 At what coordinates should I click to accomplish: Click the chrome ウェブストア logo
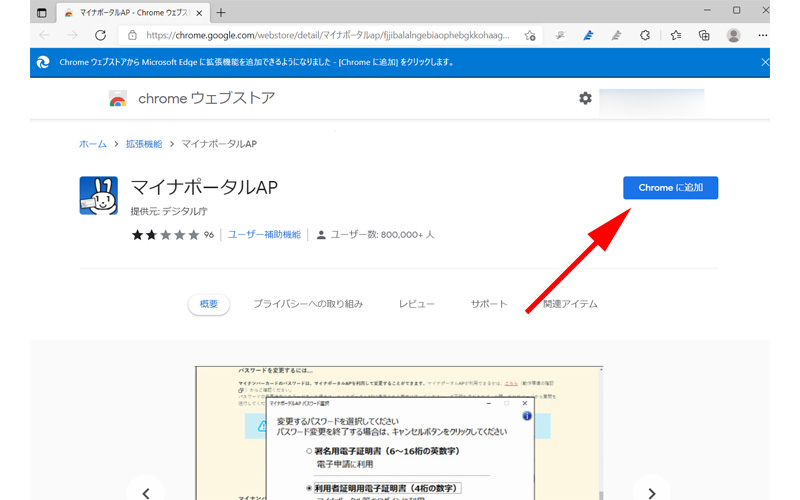(x=192, y=98)
